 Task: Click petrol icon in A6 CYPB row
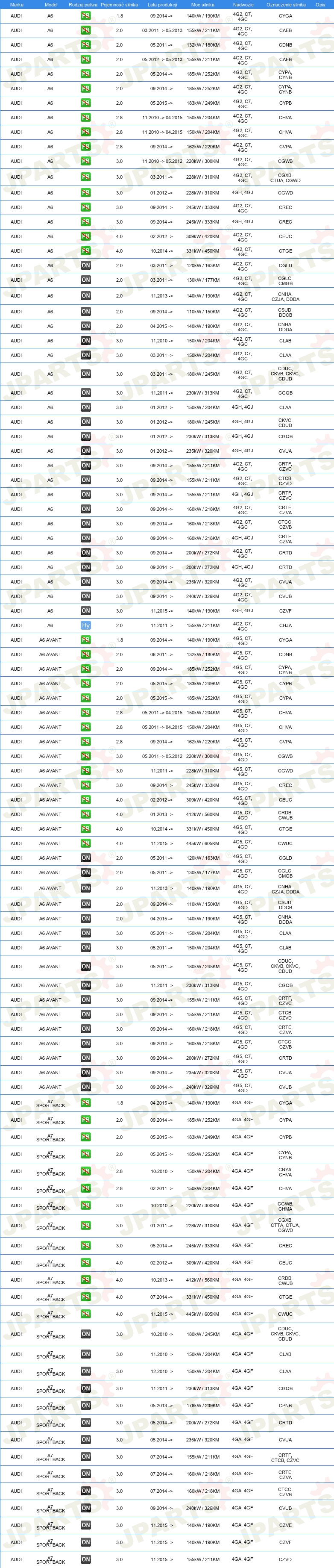coord(86,103)
